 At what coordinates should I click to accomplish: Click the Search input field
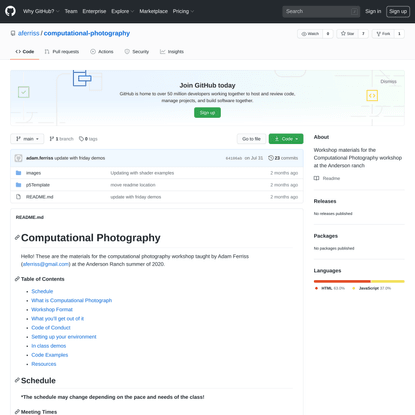coord(322,11)
